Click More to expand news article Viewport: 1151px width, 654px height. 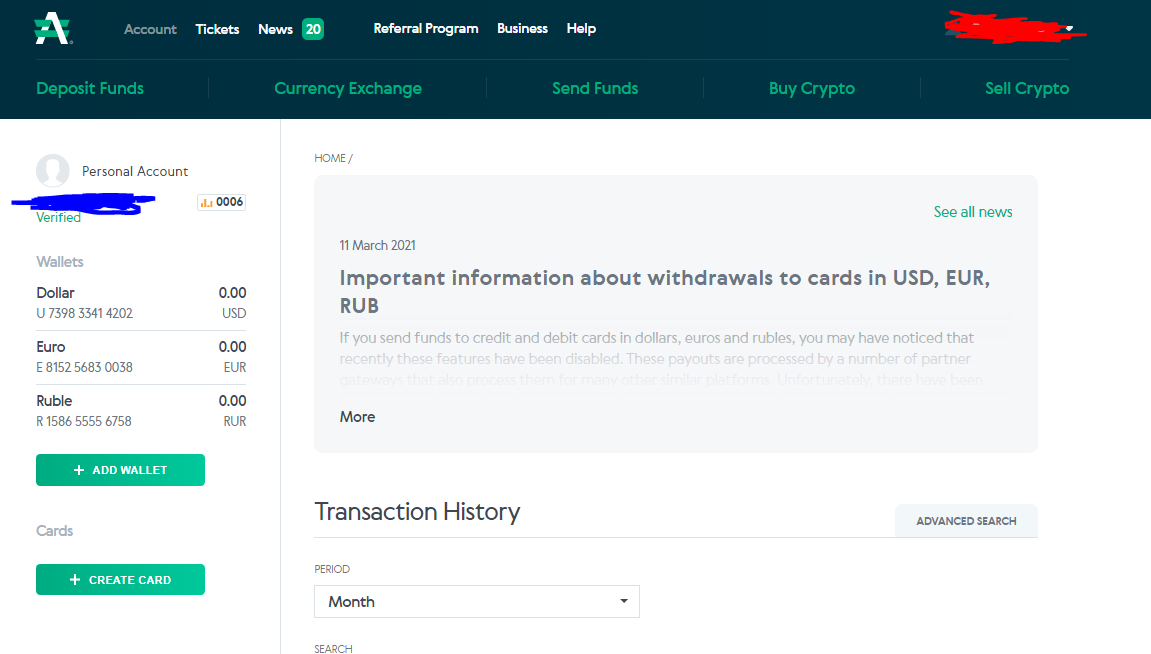pyautogui.click(x=357, y=417)
